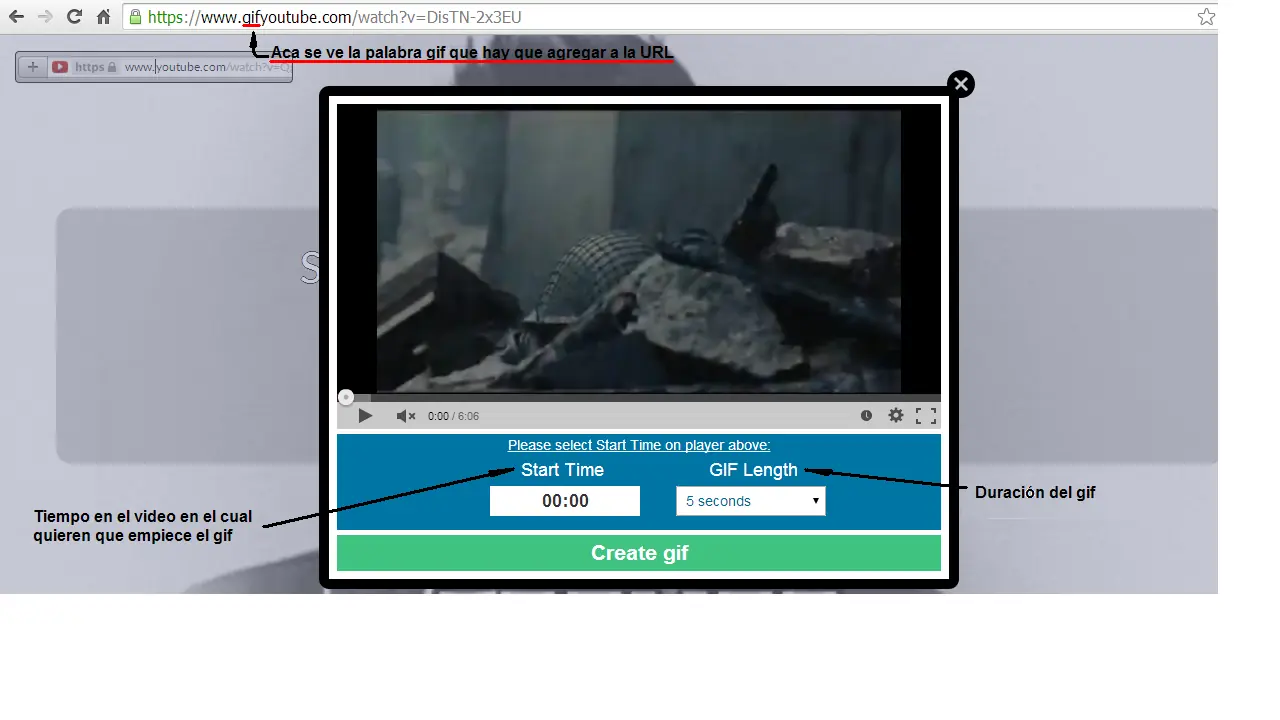Viewport: 1280px width, 720px height.
Task: Click the browser refresh icon
Action: 72,16
